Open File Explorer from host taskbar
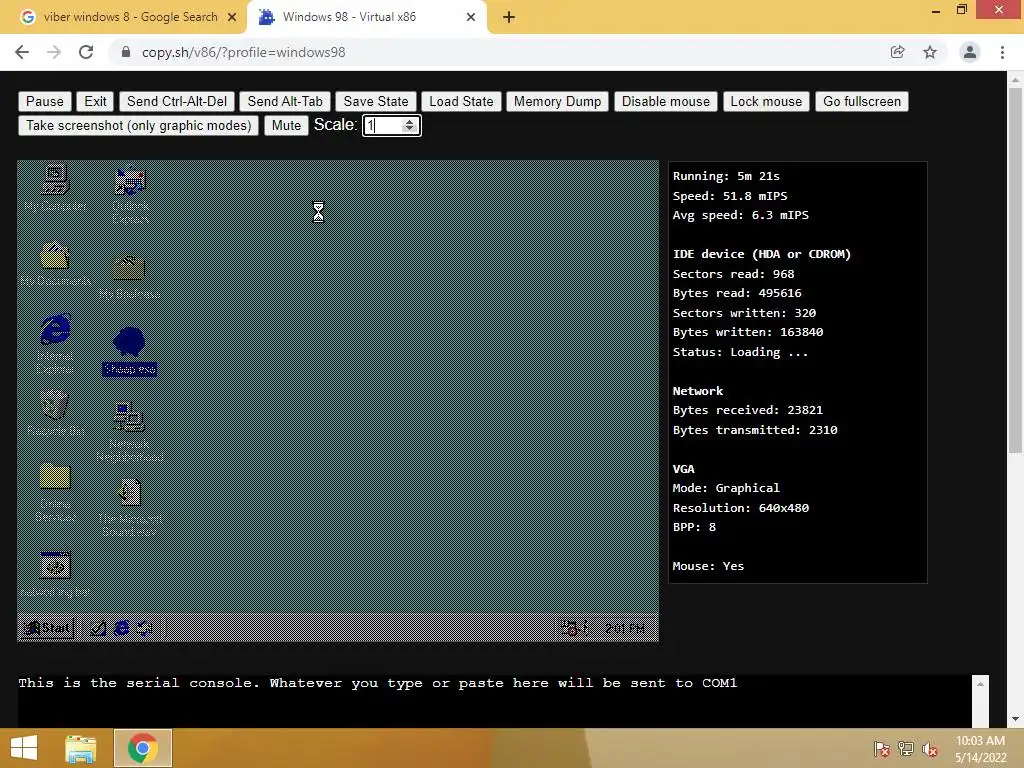1024x768 pixels. pyautogui.click(x=81, y=748)
